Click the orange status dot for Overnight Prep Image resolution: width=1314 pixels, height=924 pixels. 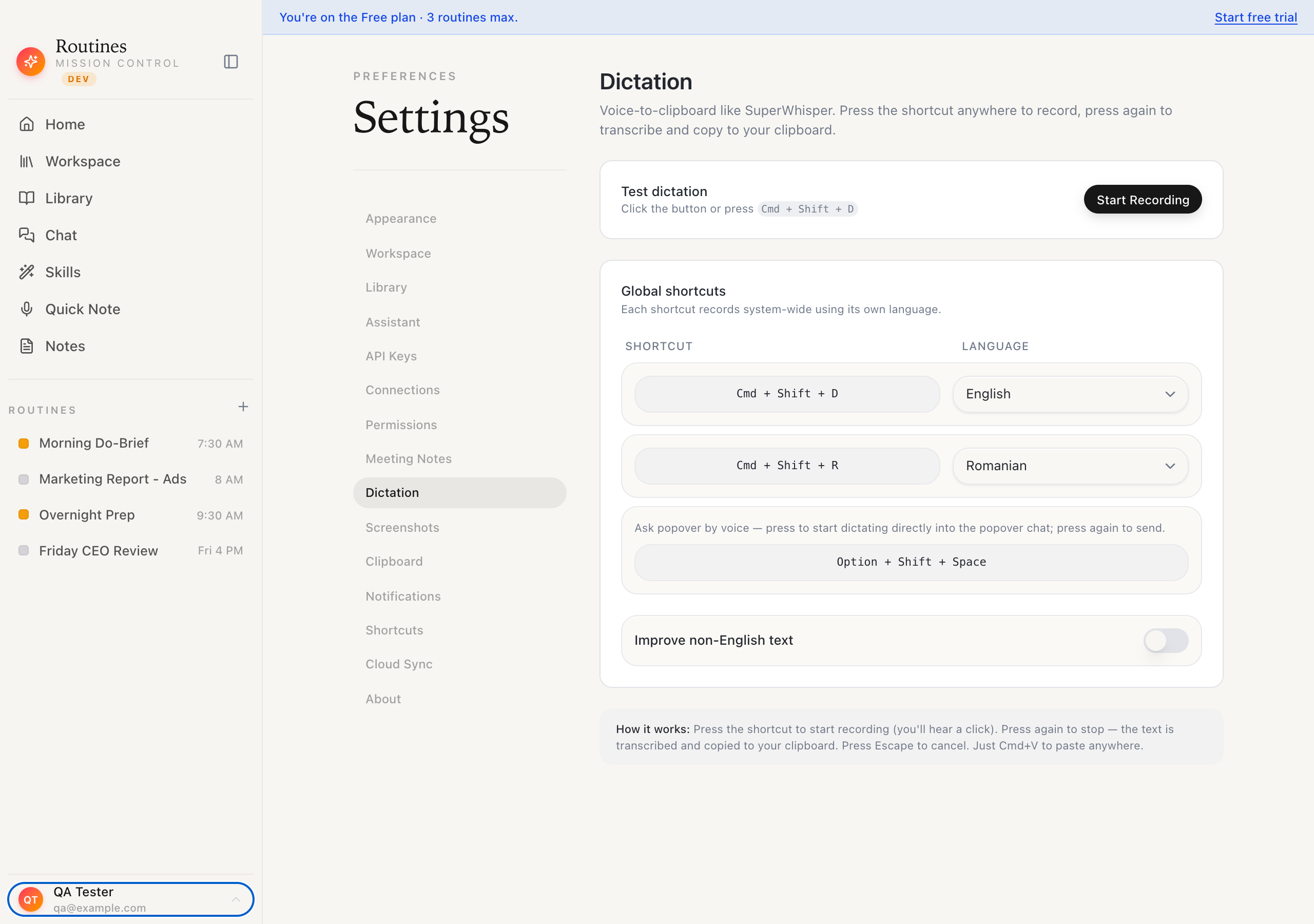[x=24, y=515]
